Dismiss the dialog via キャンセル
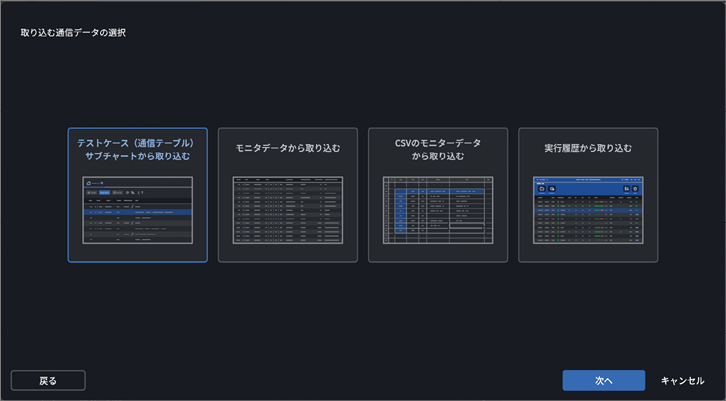Screen dimensions: 726x401 coord(682,381)
